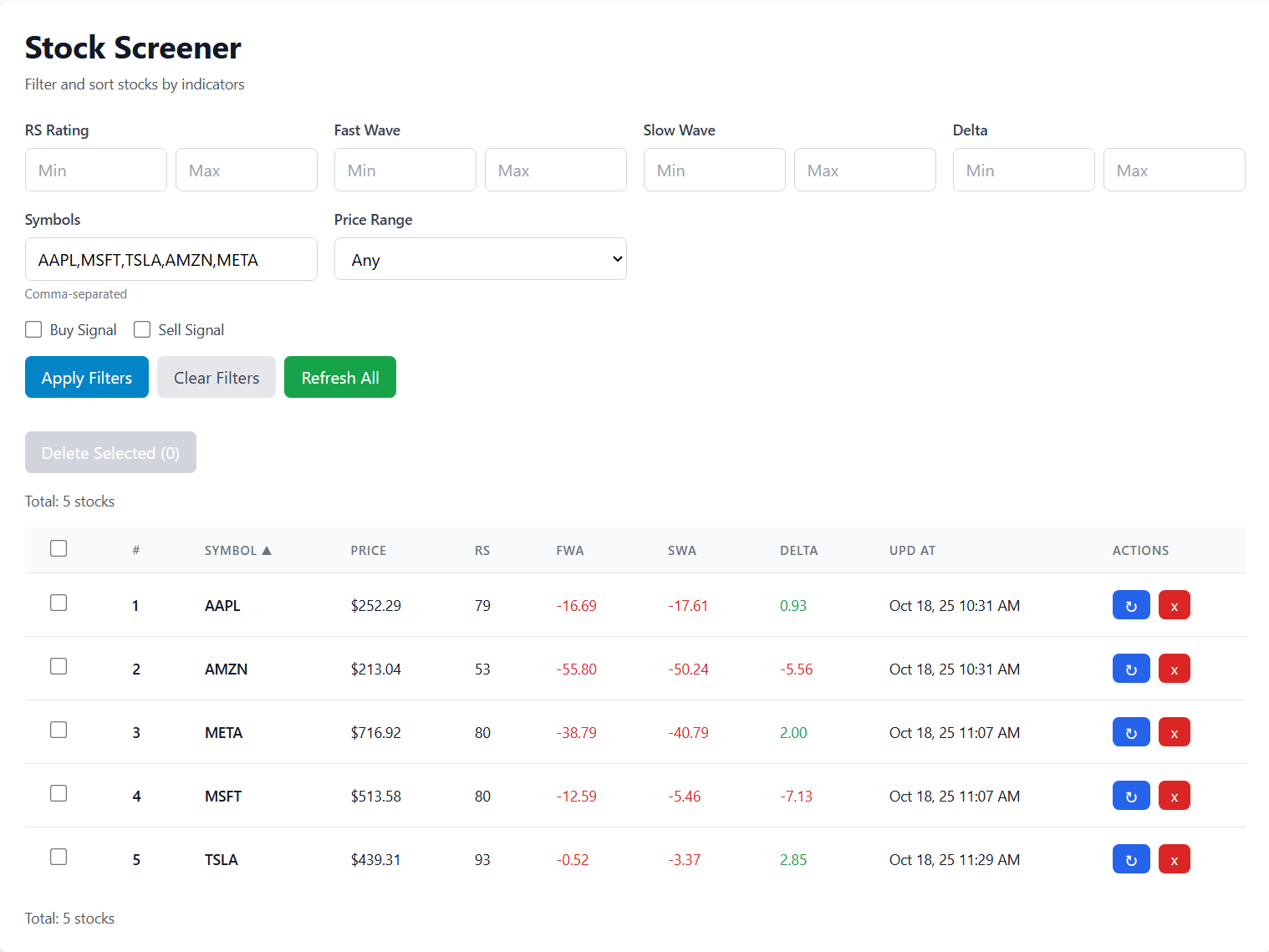The height and width of the screenshot is (952, 1269).
Task: Delete the TSLA stock row
Action: (1175, 859)
